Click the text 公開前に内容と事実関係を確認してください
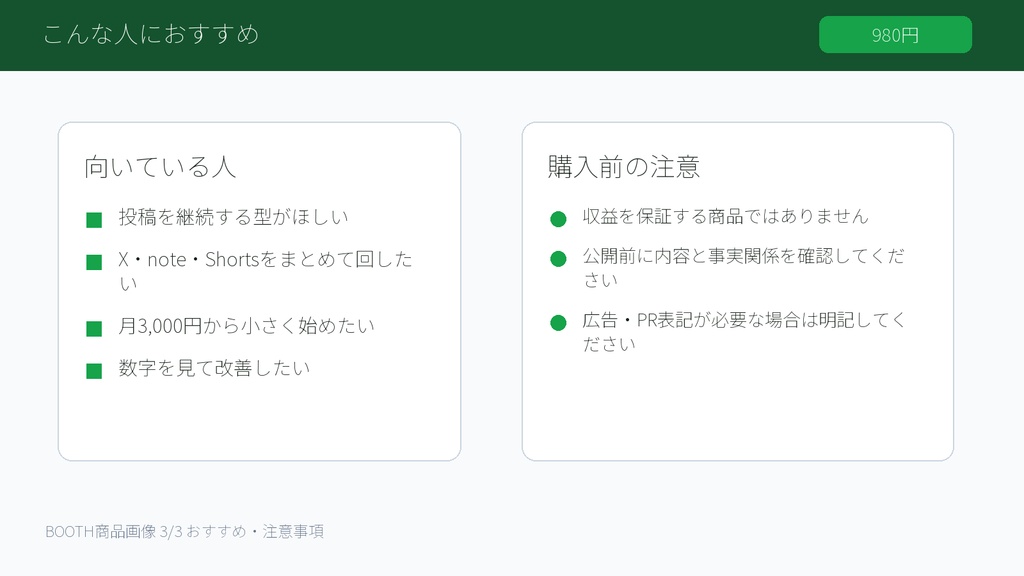The width and height of the screenshot is (1024, 576). (x=744, y=268)
